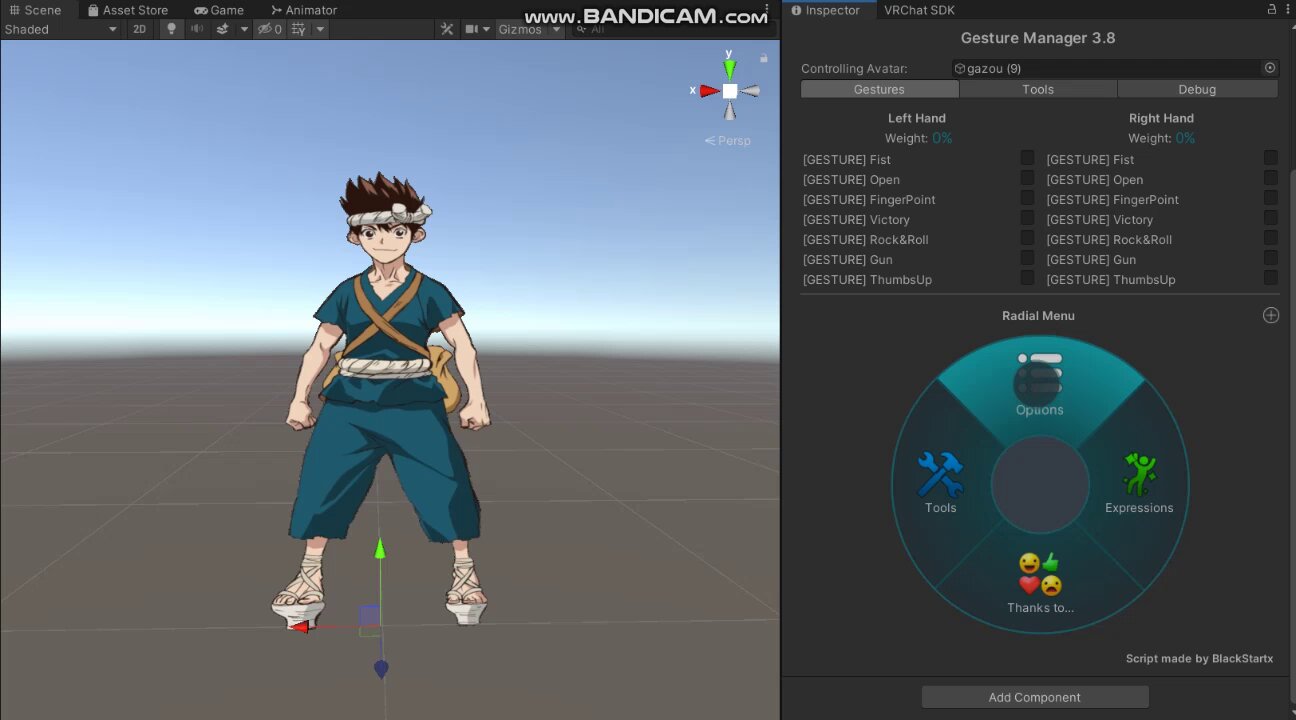This screenshot has height=720, width=1296.
Task: Open grid settings dropdown arrow
Action: 320,29
